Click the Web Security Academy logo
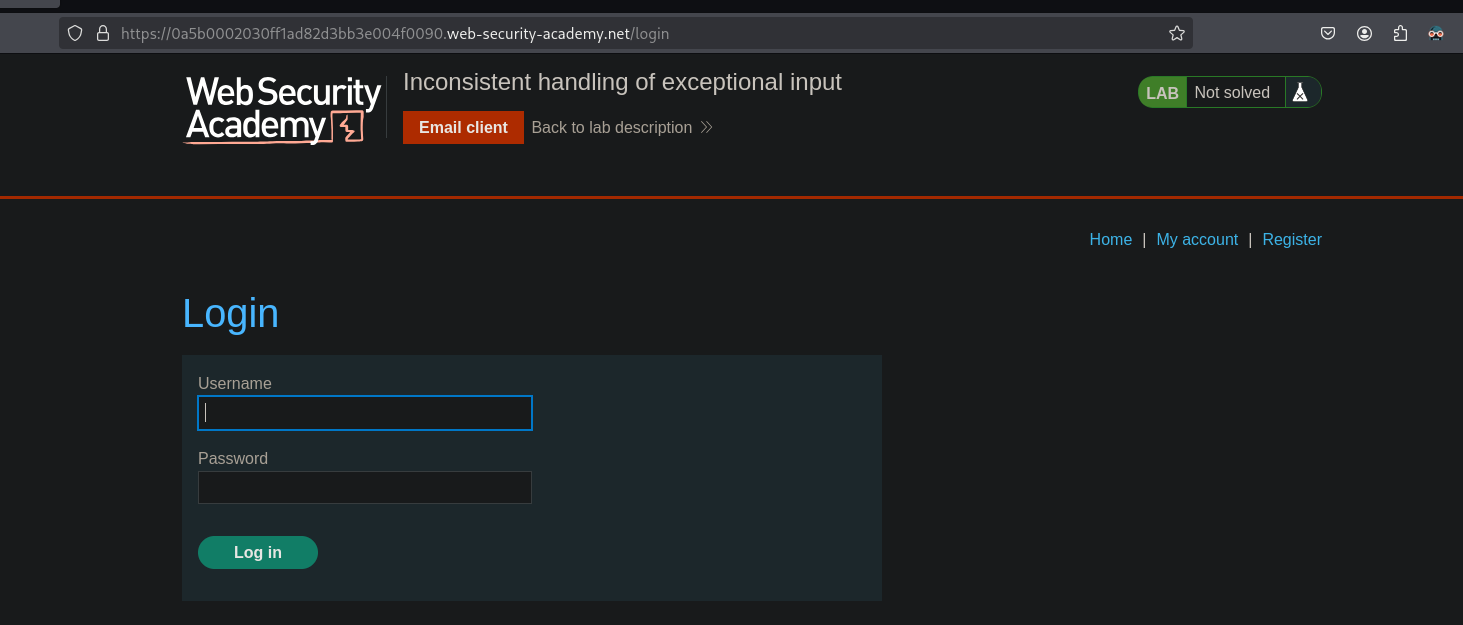The width and height of the screenshot is (1463, 625). 284,109
